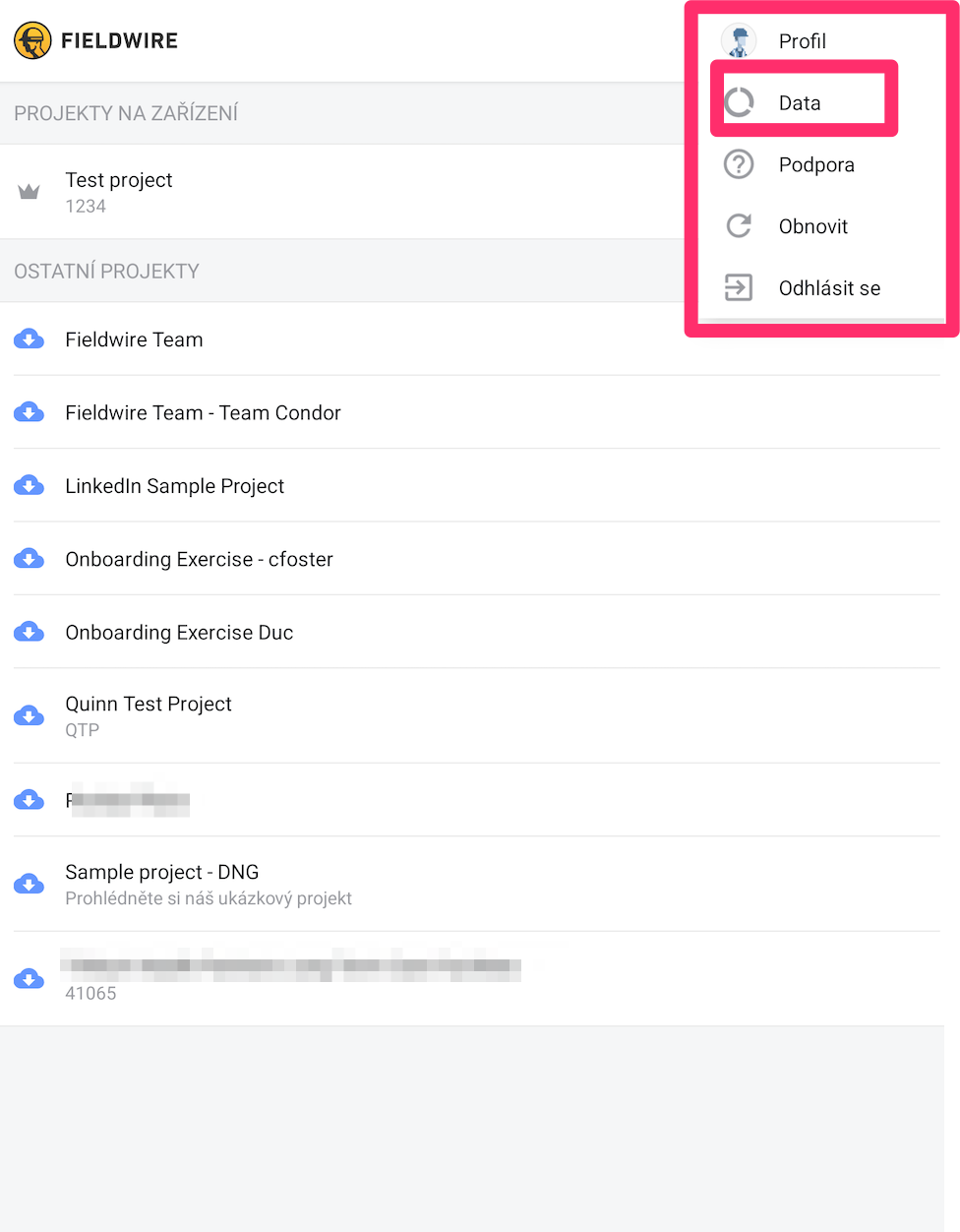Open Onboarding Exercise - cfoster project
Screen dimensions: 960x1232
199,560
